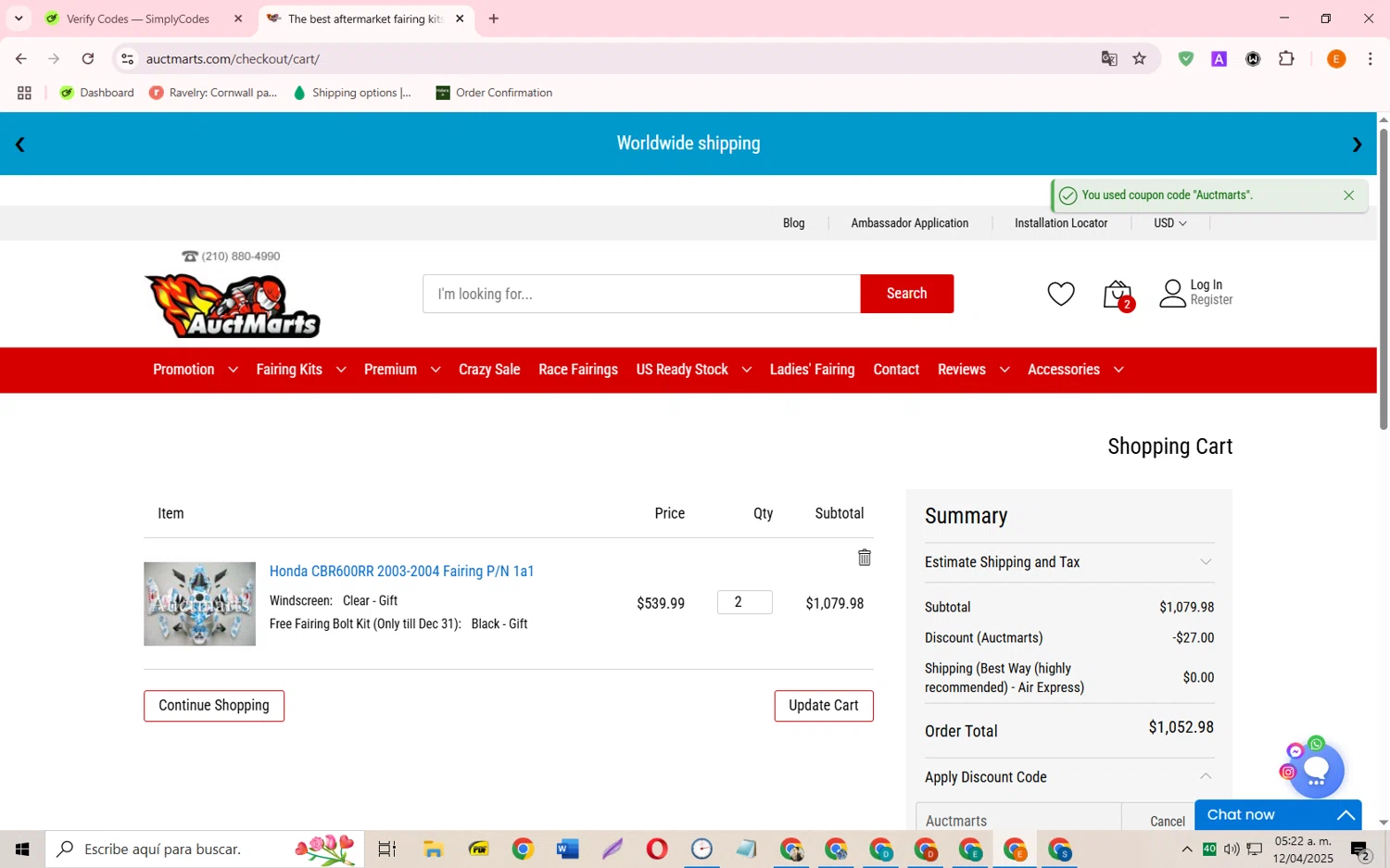Cancel the applied discount code
This screenshot has height=868, width=1390.
click(x=1167, y=822)
